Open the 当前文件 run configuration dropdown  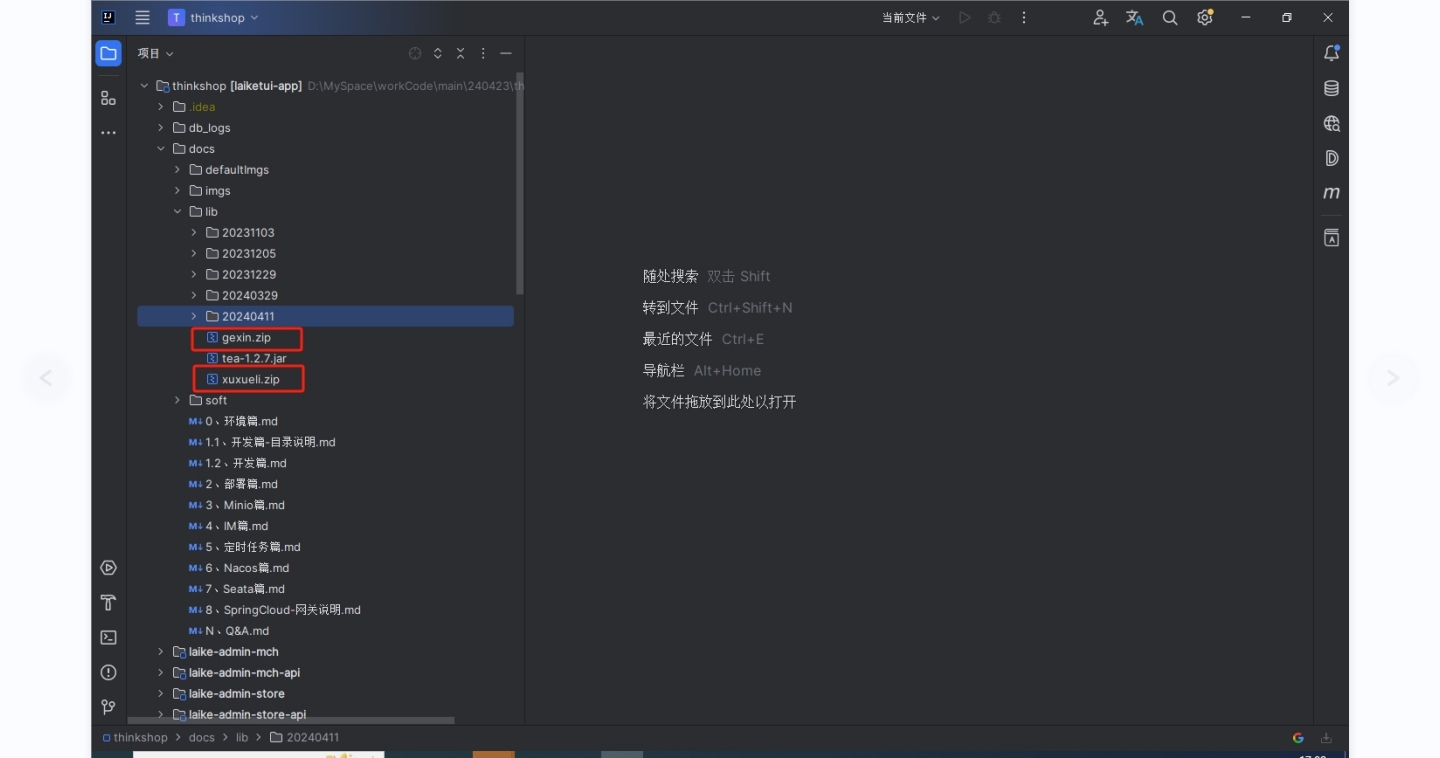[x=910, y=18]
